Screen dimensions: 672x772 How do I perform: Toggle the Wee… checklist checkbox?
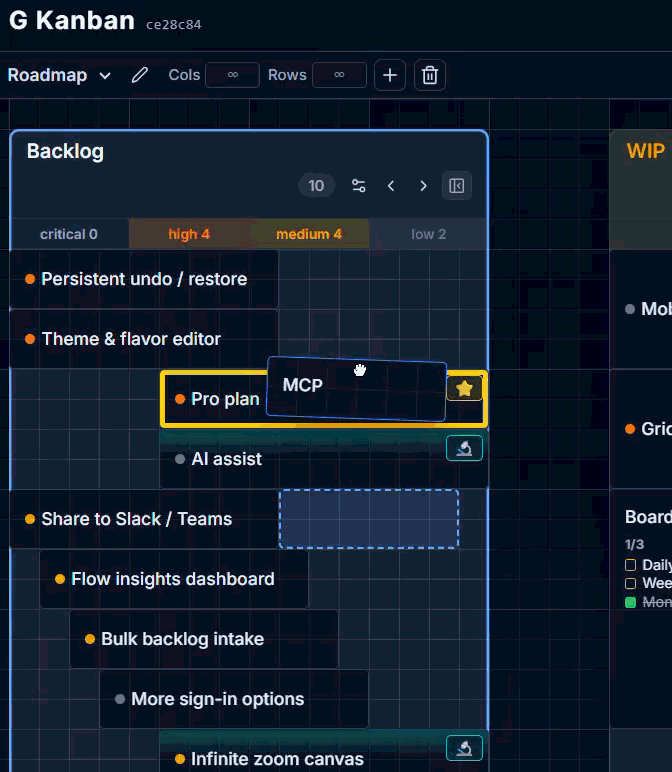coord(630,583)
